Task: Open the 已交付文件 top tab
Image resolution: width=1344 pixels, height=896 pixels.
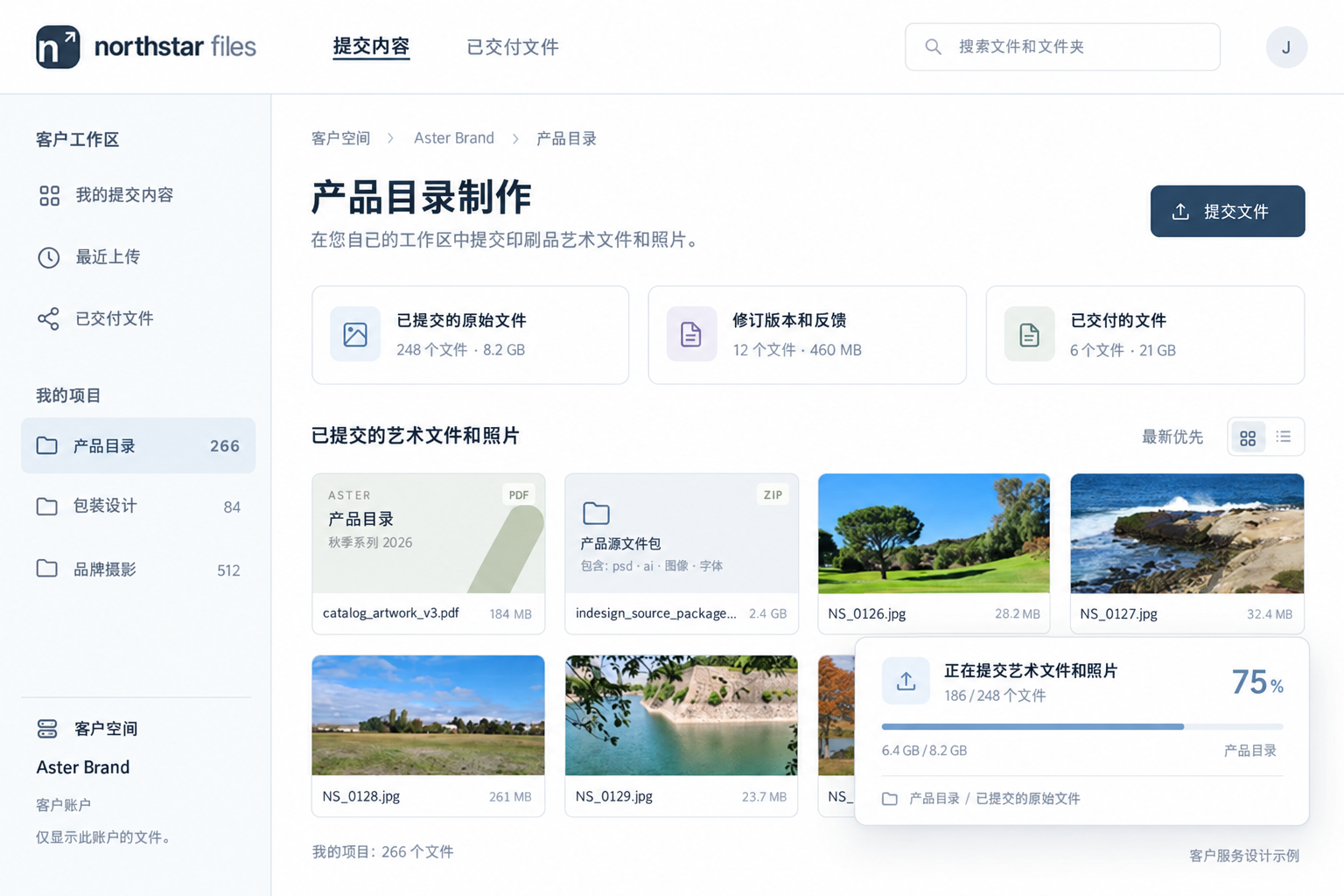Action: point(513,47)
